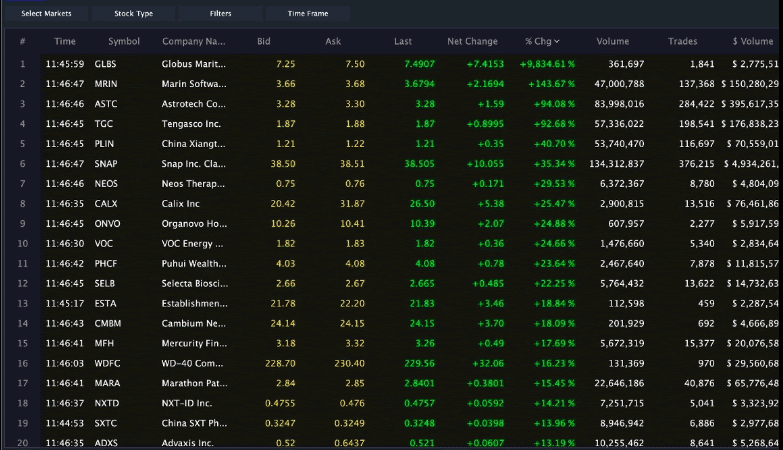Click Last price 229.56 for WDFC
Viewport: 783px width, 450px height.
pos(419,364)
